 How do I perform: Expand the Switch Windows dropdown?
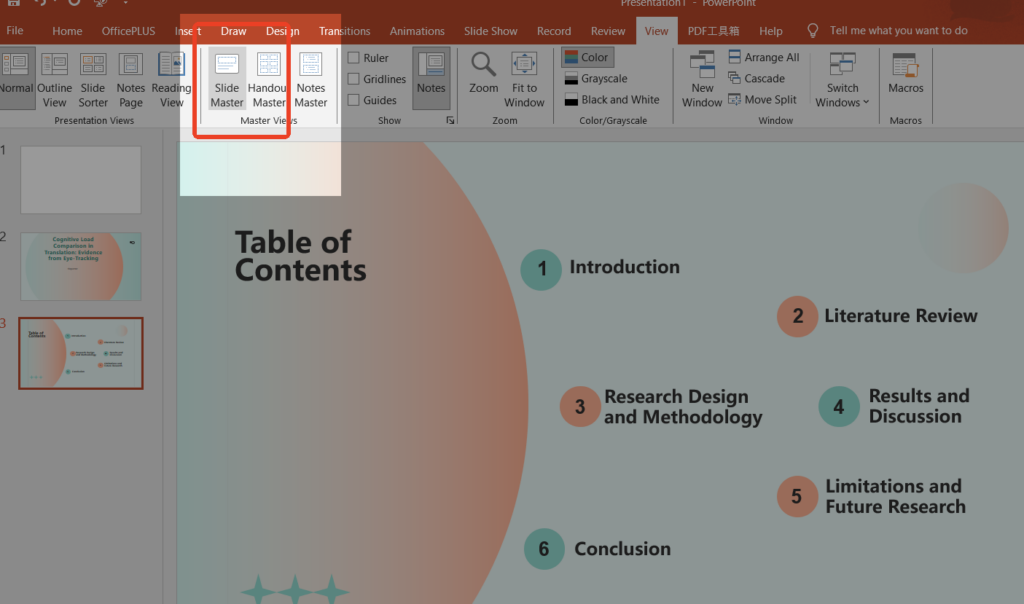pyautogui.click(x=842, y=79)
